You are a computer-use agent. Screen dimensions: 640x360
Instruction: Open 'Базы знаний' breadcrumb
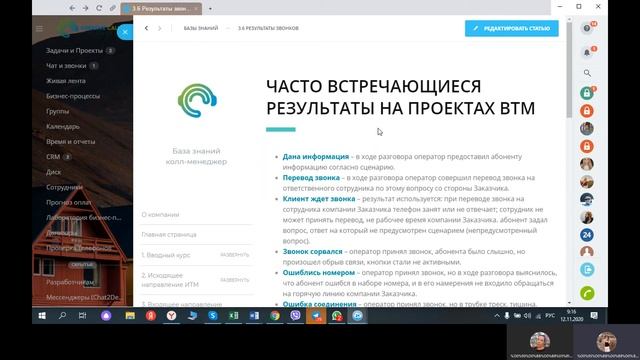201,28
